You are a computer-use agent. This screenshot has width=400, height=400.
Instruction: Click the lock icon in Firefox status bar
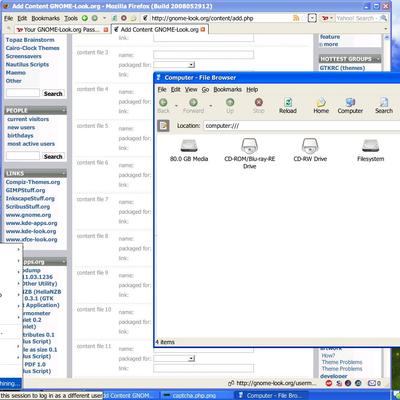[x=231, y=384]
